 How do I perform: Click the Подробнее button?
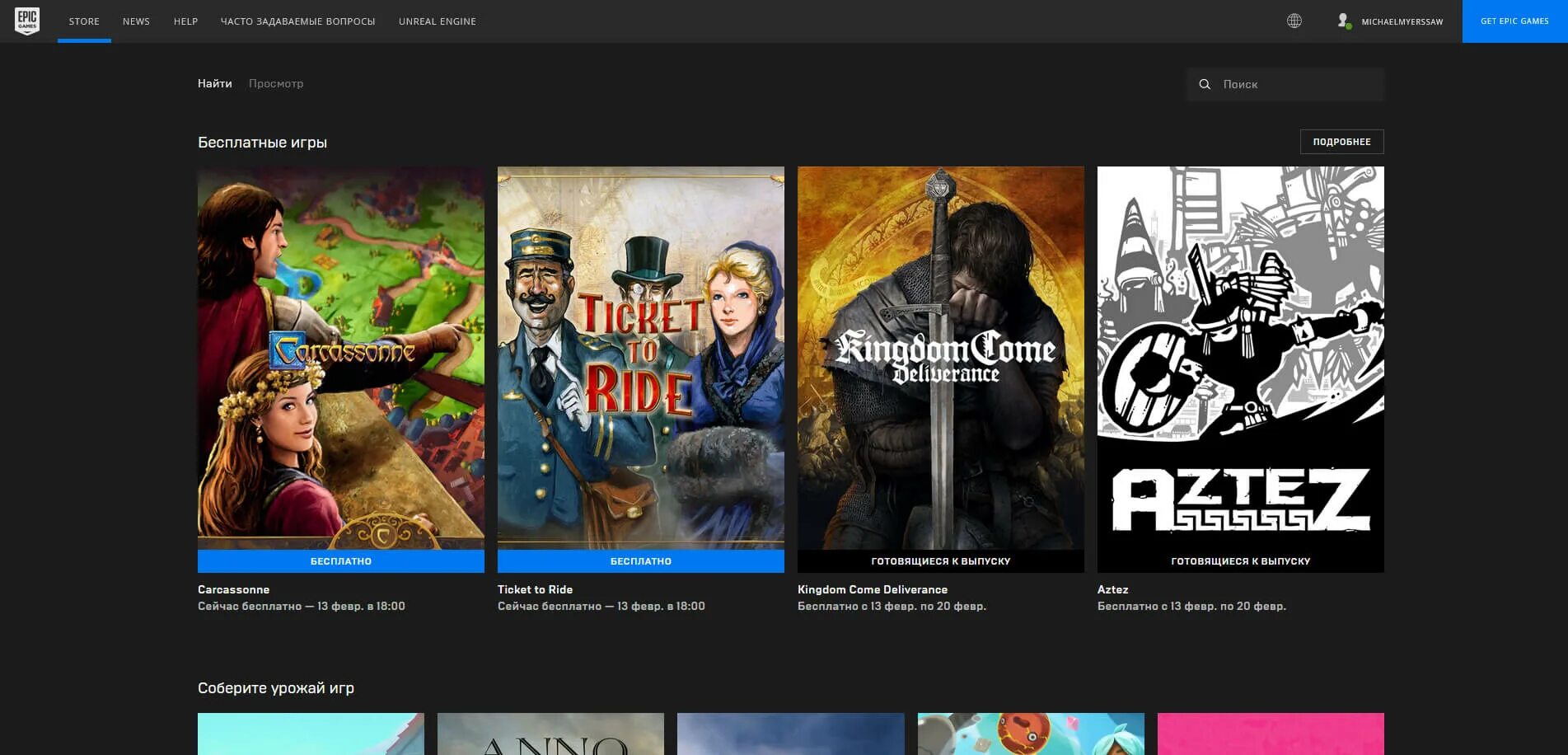click(x=1342, y=142)
